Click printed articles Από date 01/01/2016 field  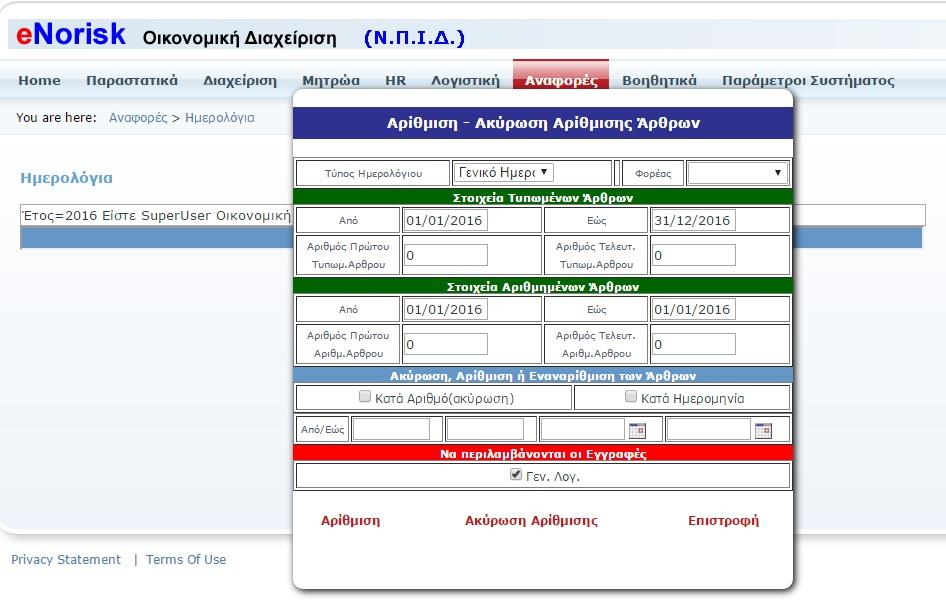point(445,220)
